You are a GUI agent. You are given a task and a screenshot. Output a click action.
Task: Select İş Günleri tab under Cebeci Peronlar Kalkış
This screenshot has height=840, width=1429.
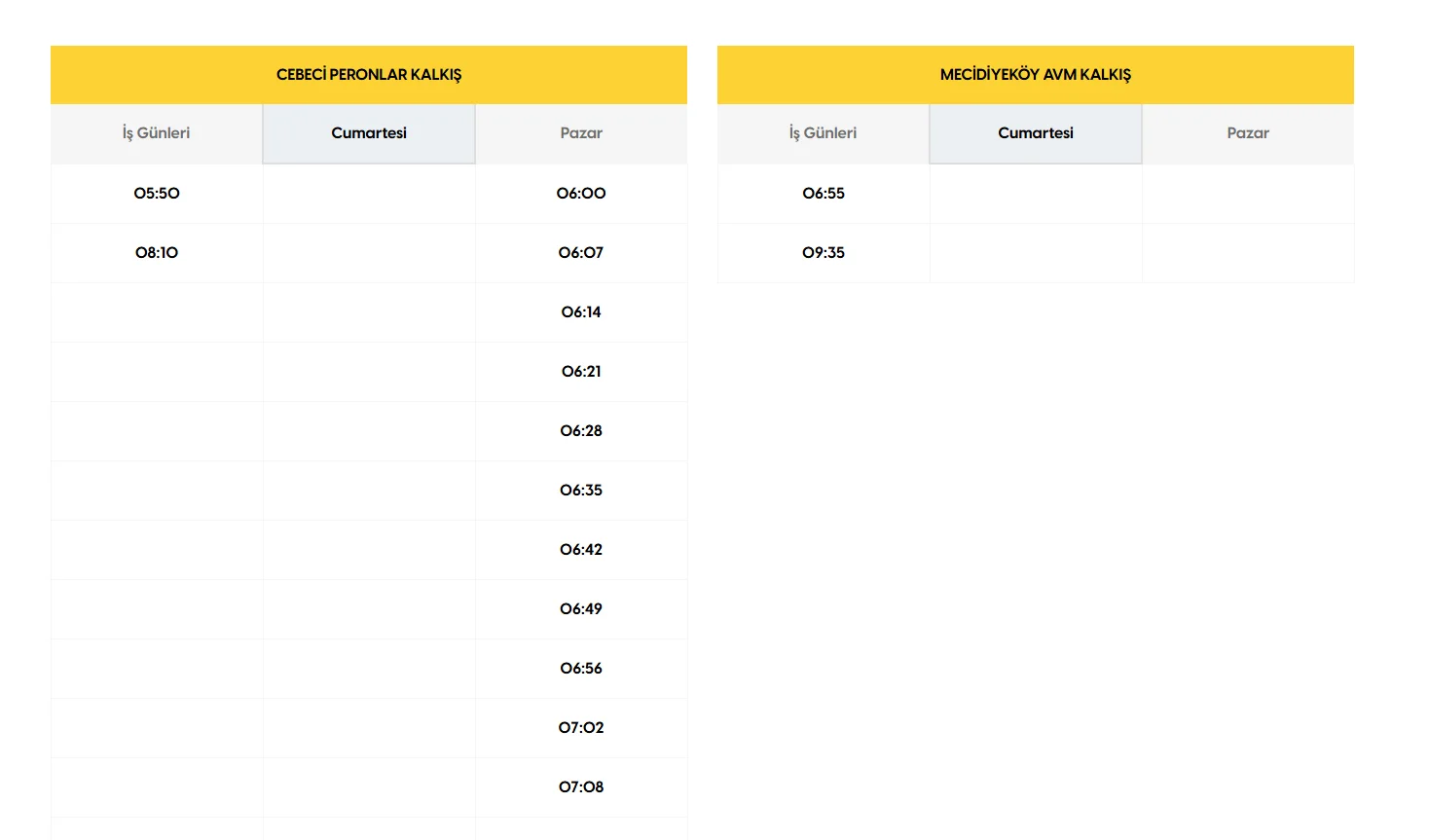coord(156,133)
